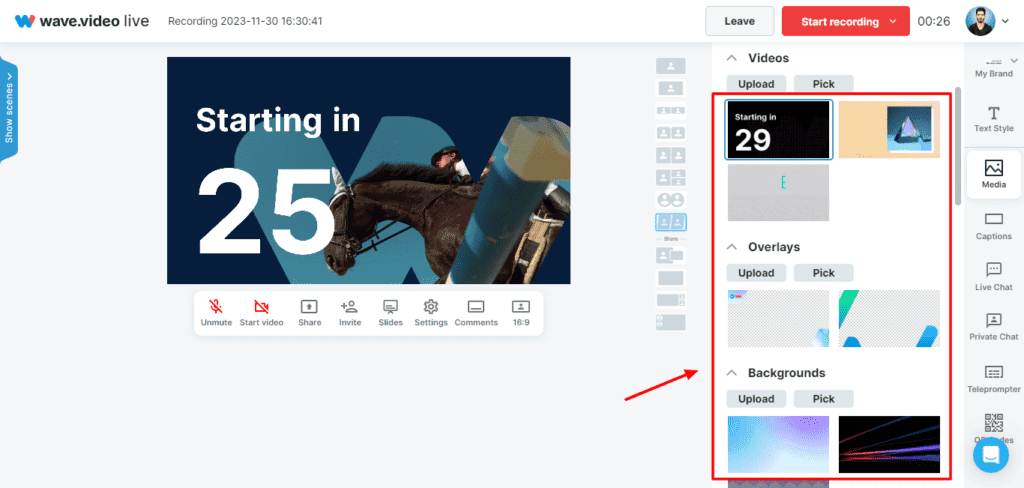Click Upload under Backgrounds

pos(756,399)
